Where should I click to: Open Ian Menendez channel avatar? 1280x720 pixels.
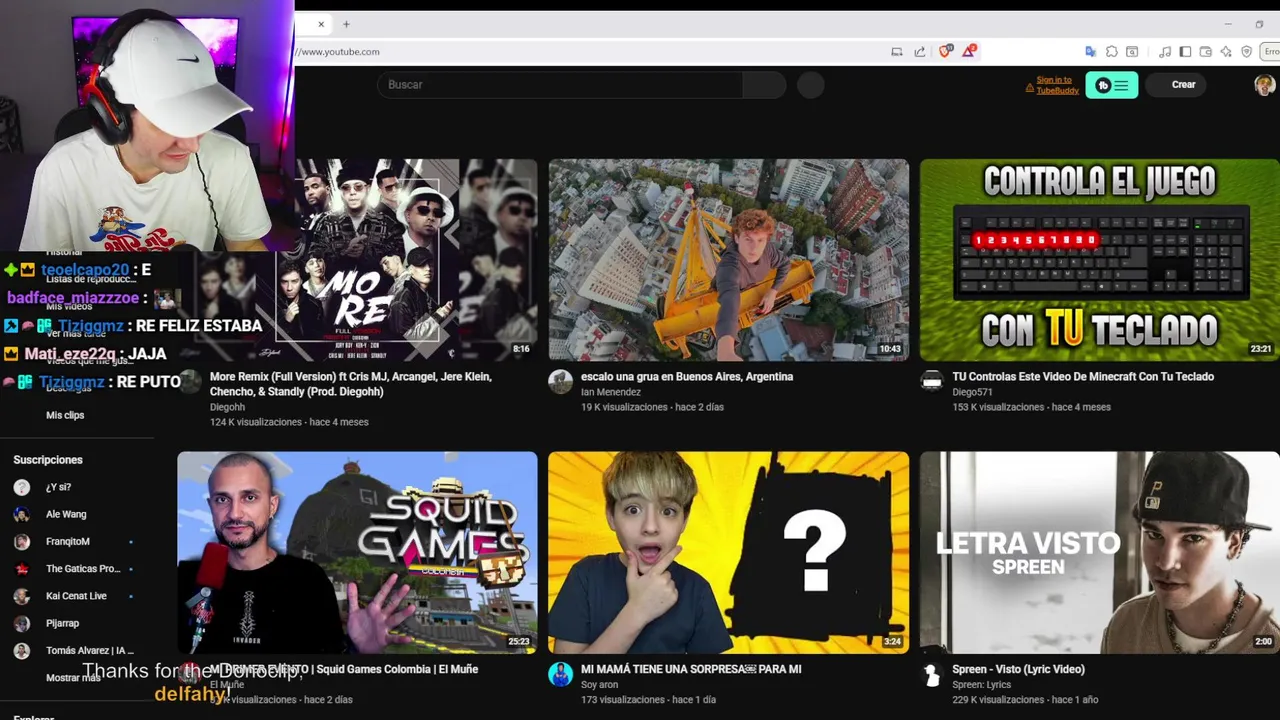(x=561, y=381)
